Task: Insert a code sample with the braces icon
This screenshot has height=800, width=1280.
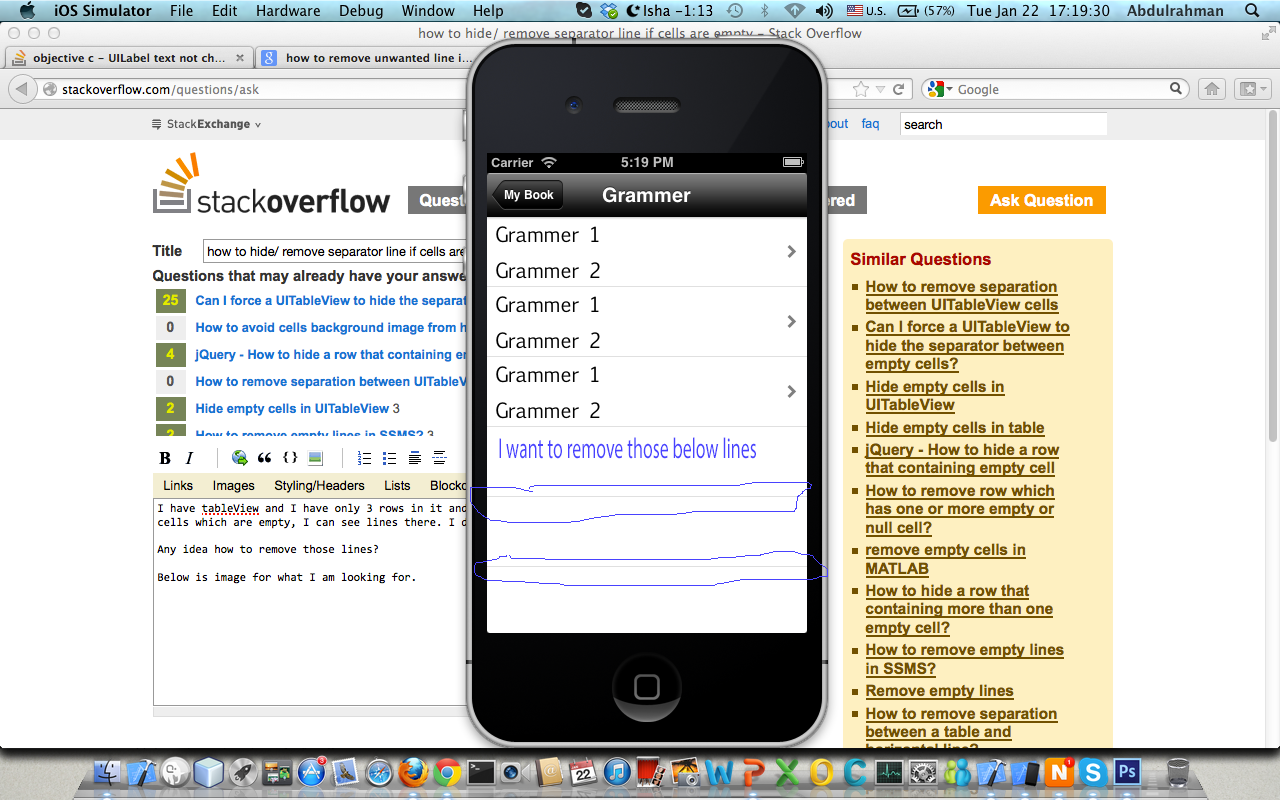Action: [x=290, y=458]
